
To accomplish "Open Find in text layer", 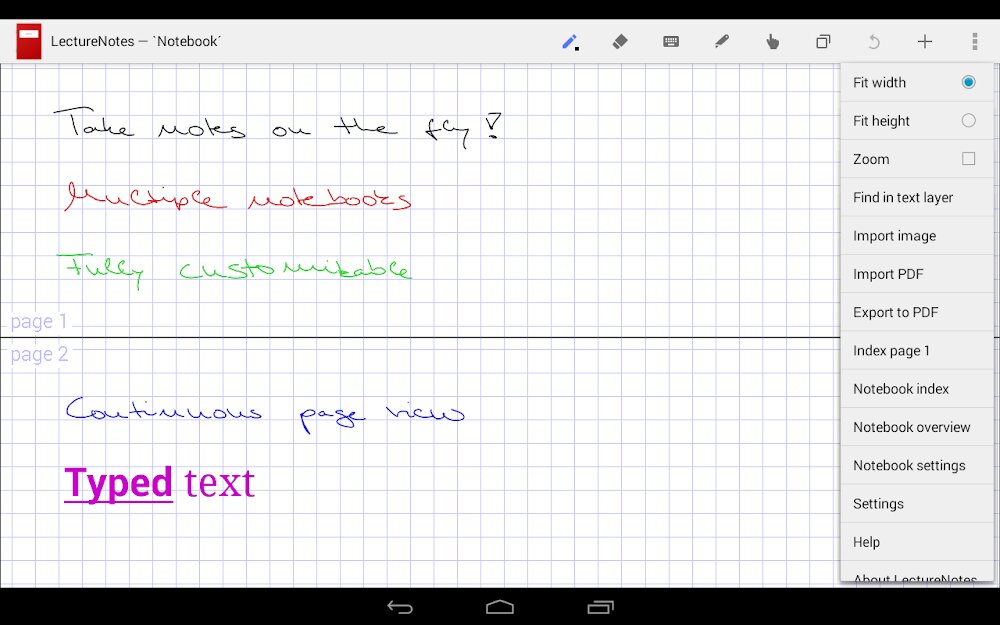I will [903, 198].
